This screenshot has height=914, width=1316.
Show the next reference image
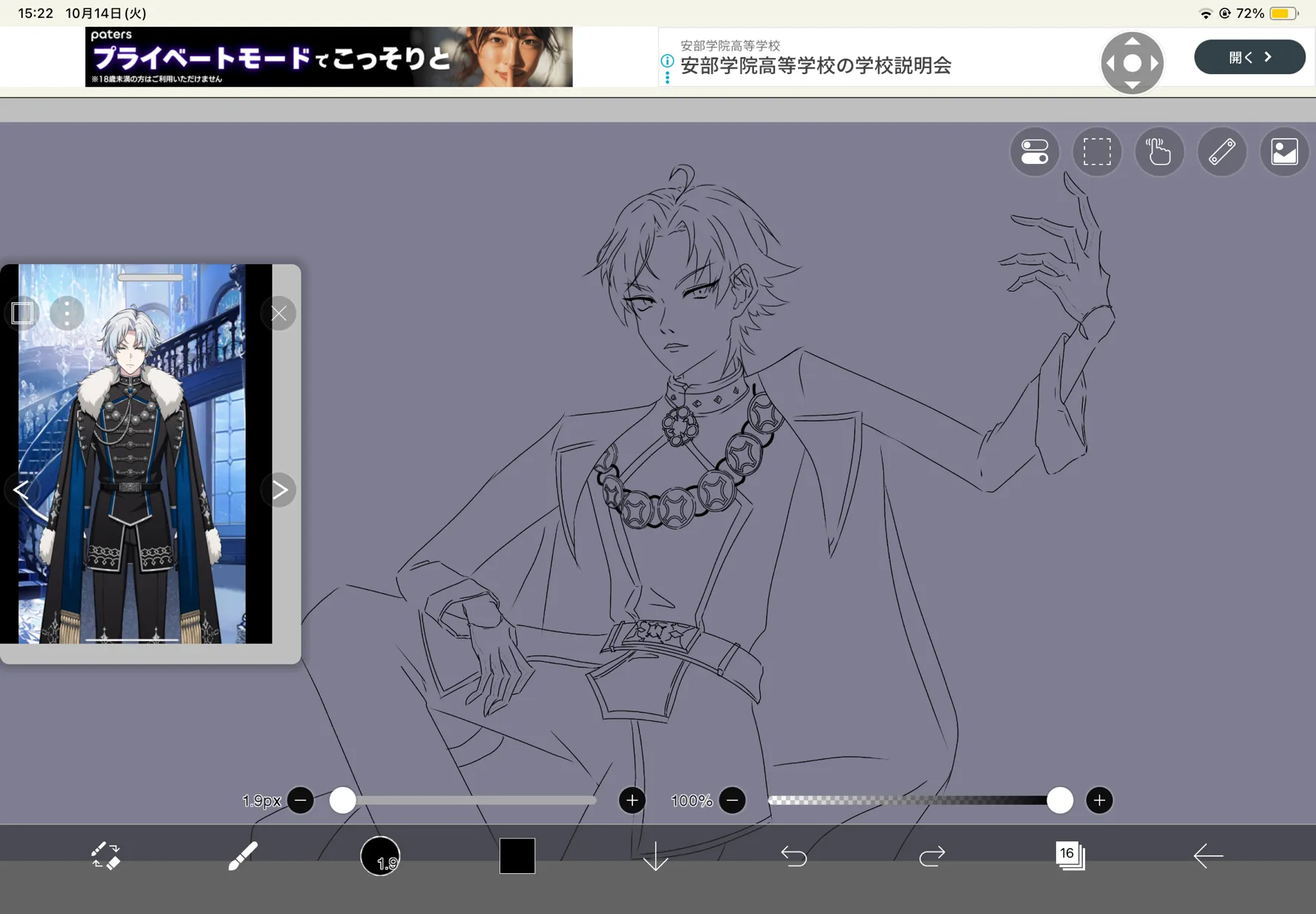(279, 490)
